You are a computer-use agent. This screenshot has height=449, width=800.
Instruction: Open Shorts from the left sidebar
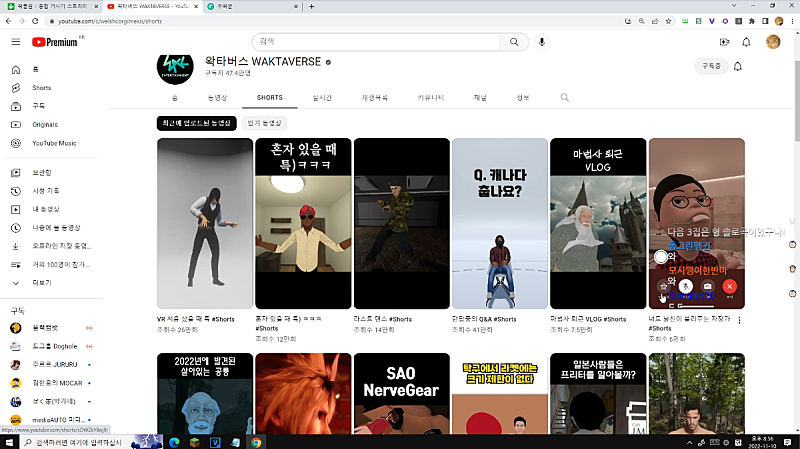(41, 88)
